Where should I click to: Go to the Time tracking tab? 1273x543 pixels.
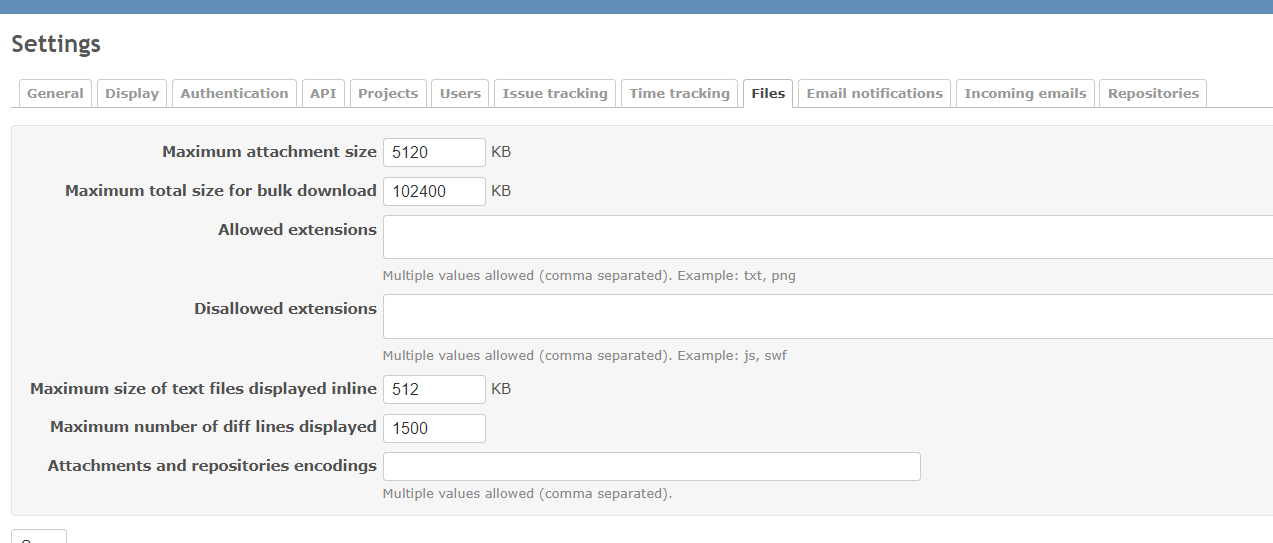pos(679,93)
